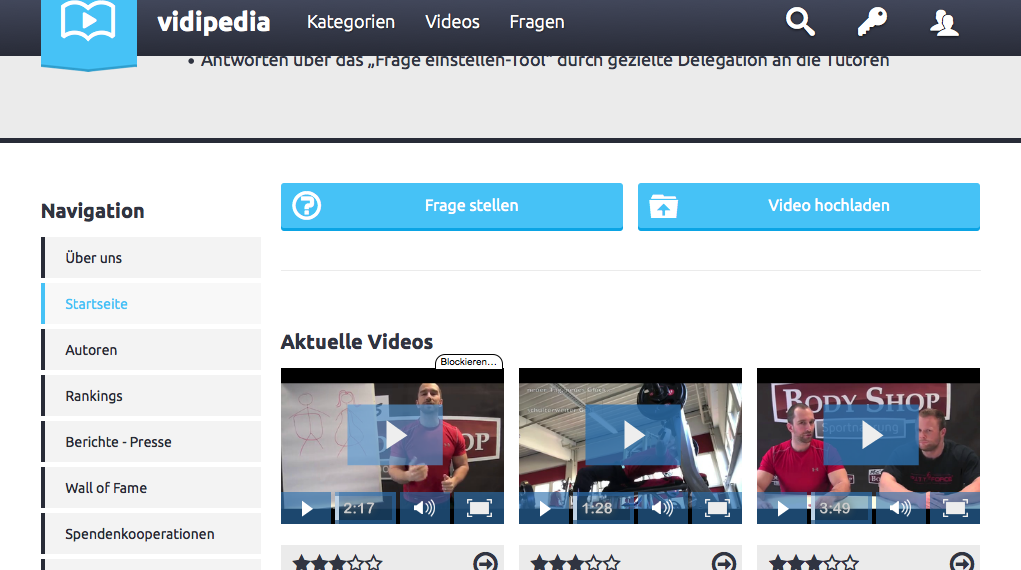Open arrow icon below the 3:49 video
The height and width of the screenshot is (570, 1021).
click(962, 562)
